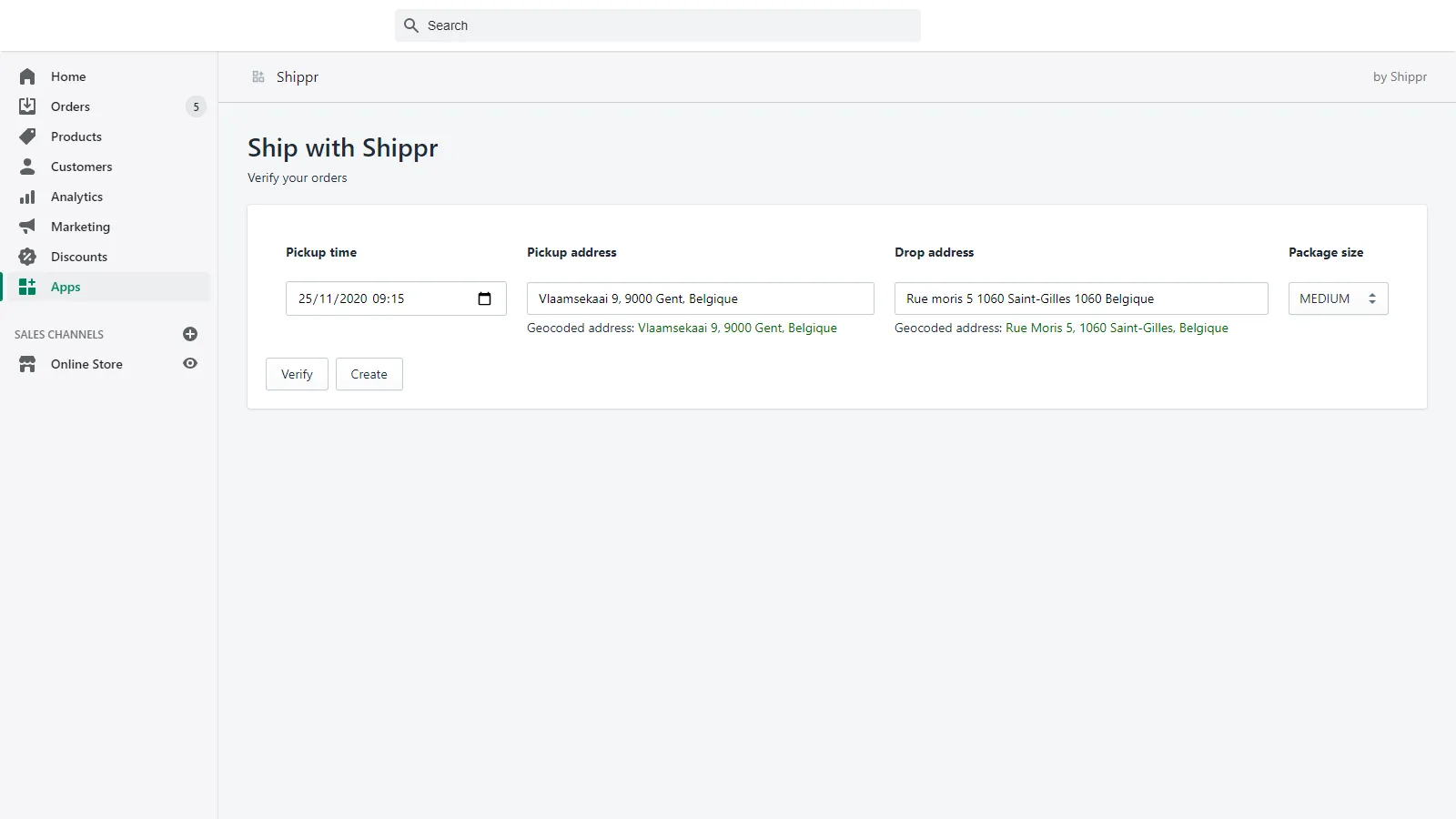Click the Drop address input
Image resolution: width=1456 pixels, height=819 pixels.
[1081, 298]
